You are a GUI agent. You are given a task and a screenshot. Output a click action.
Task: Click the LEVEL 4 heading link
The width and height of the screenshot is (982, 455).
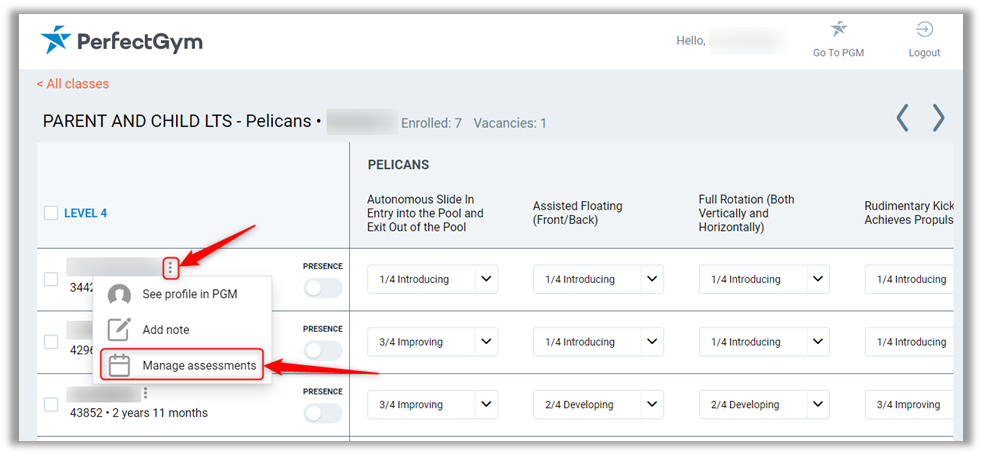click(x=85, y=213)
